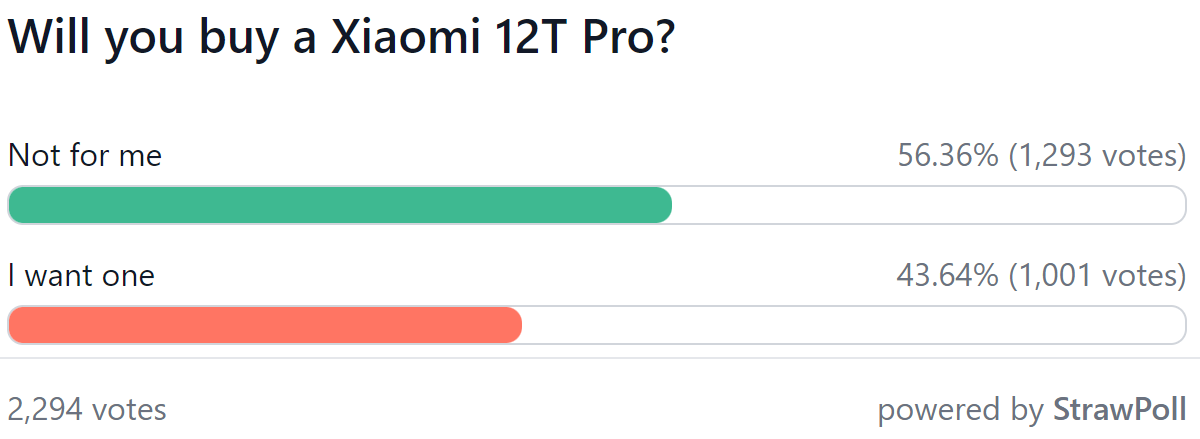Click the 'powered by' text
Image resolution: width=1200 pixels, height=439 pixels.
[x=961, y=410]
